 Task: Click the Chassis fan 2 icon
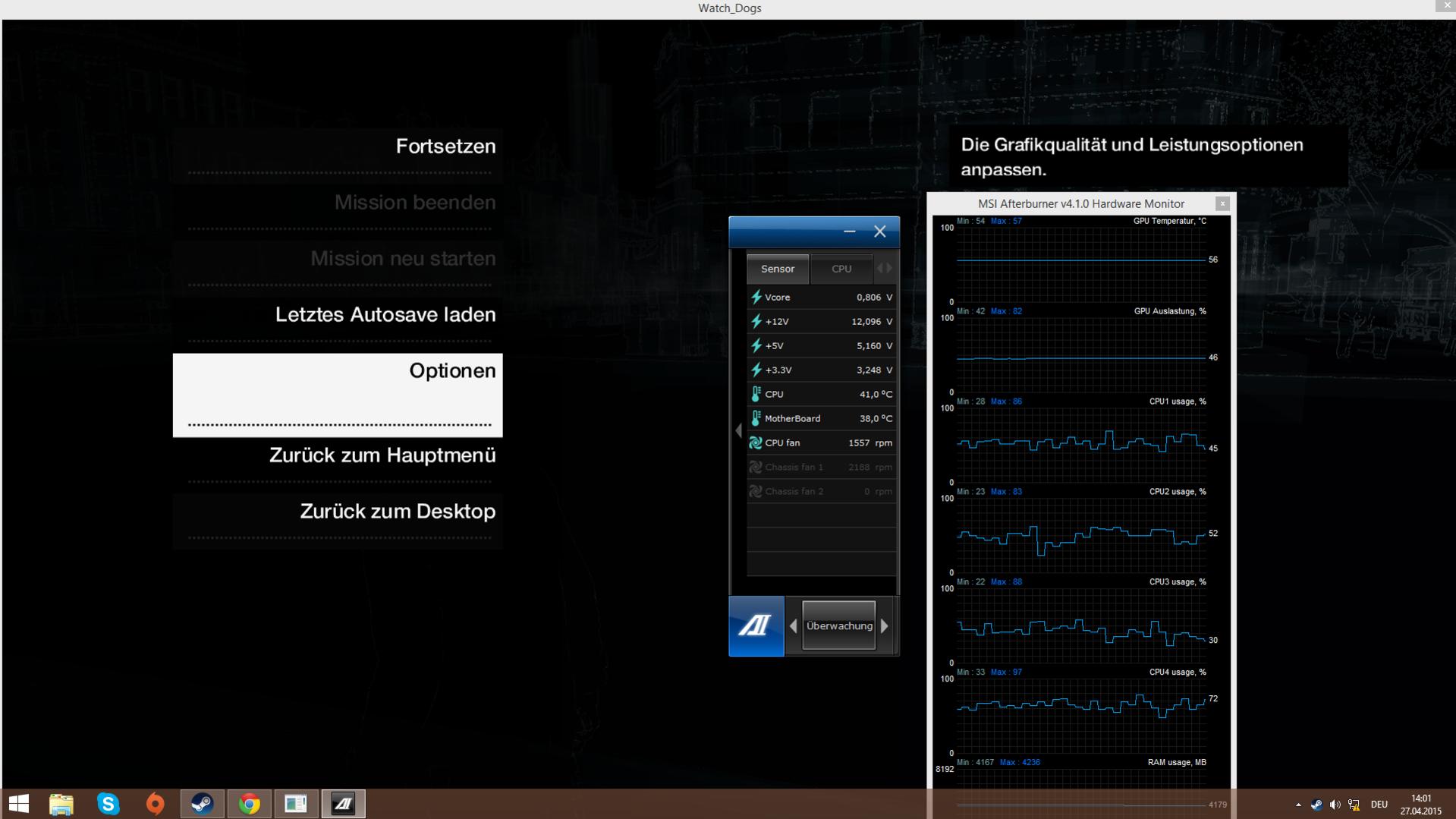(756, 492)
